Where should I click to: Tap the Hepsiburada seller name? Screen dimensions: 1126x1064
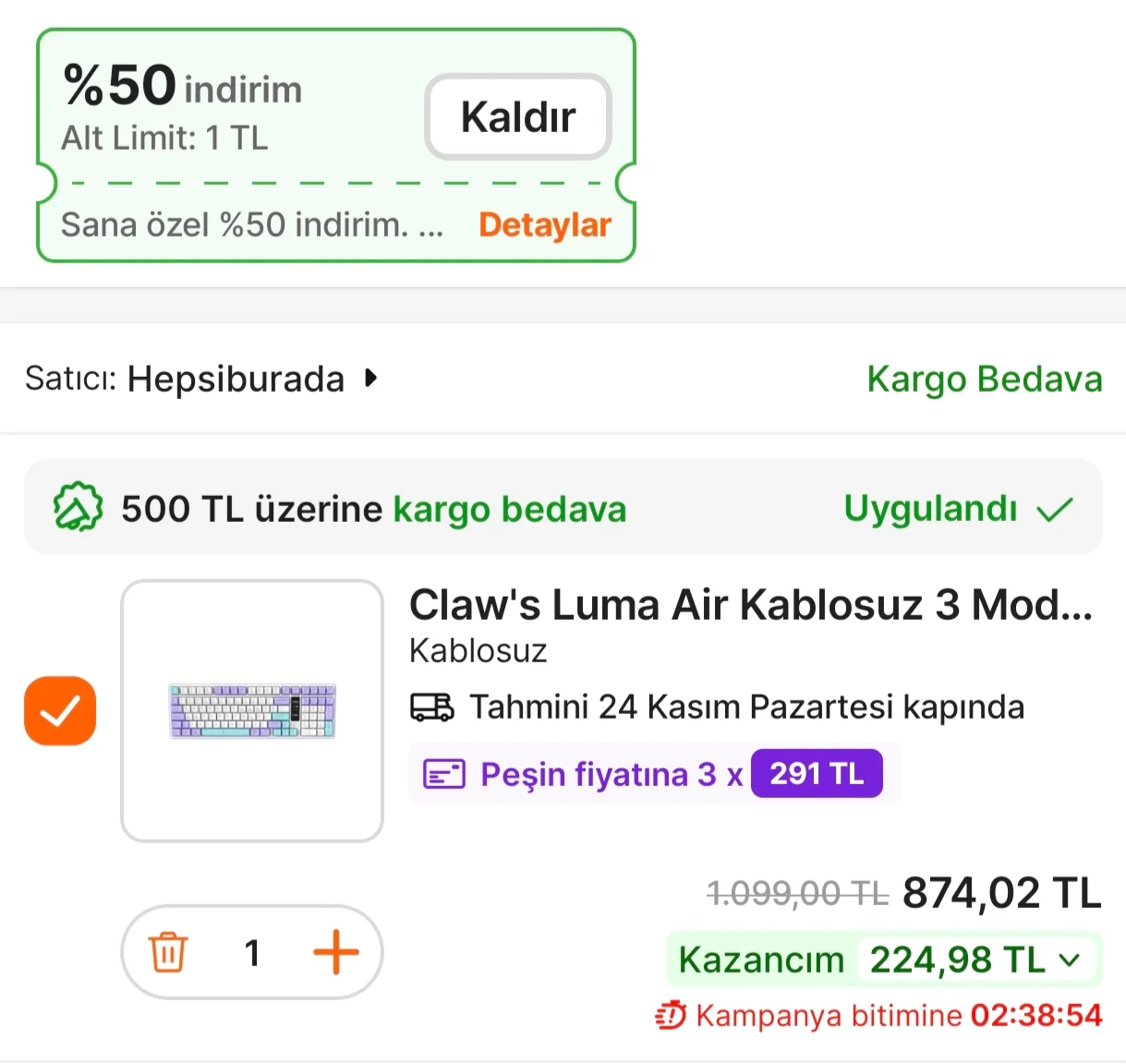(236, 379)
